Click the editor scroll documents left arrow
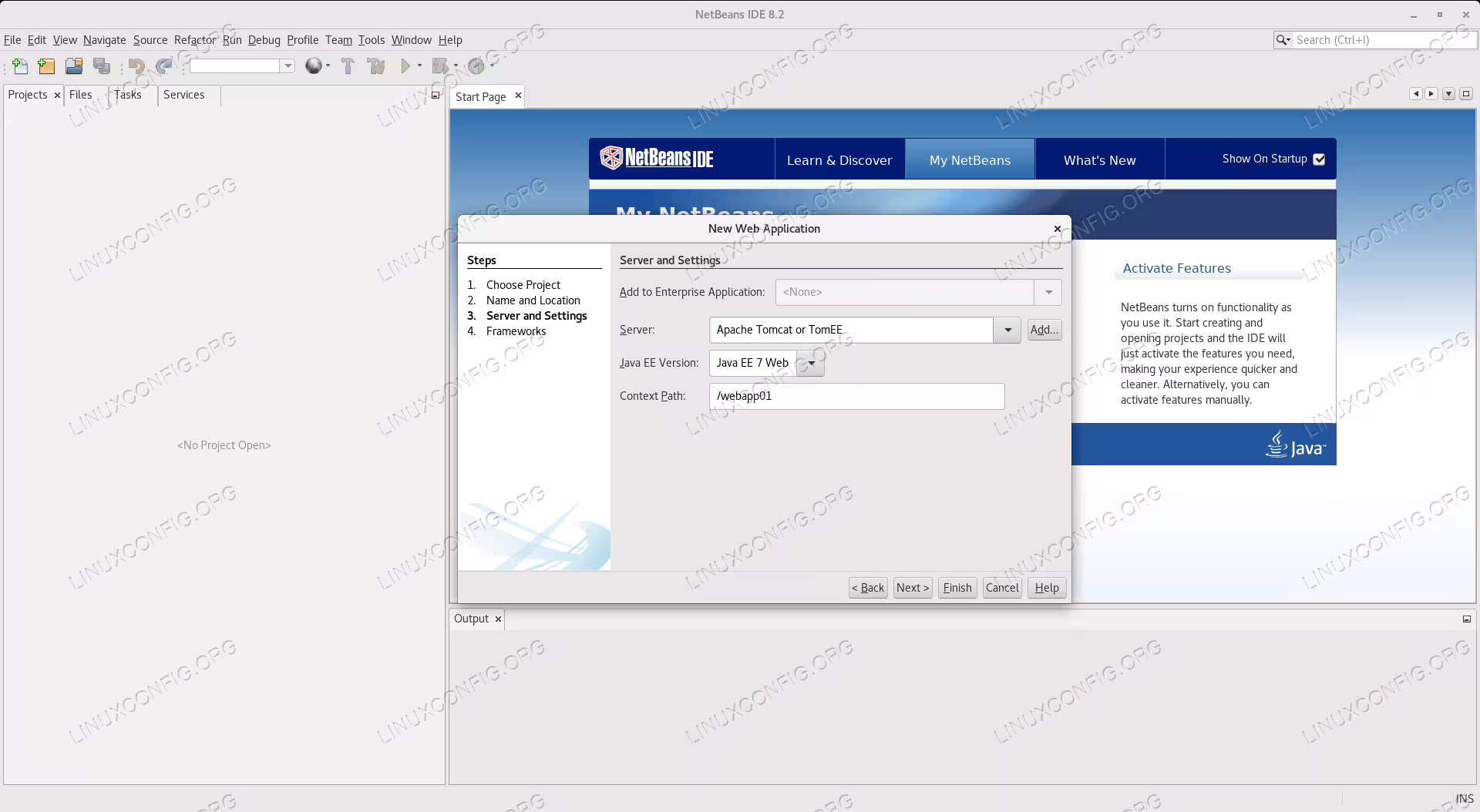The width and height of the screenshot is (1480, 812). 1416,93
